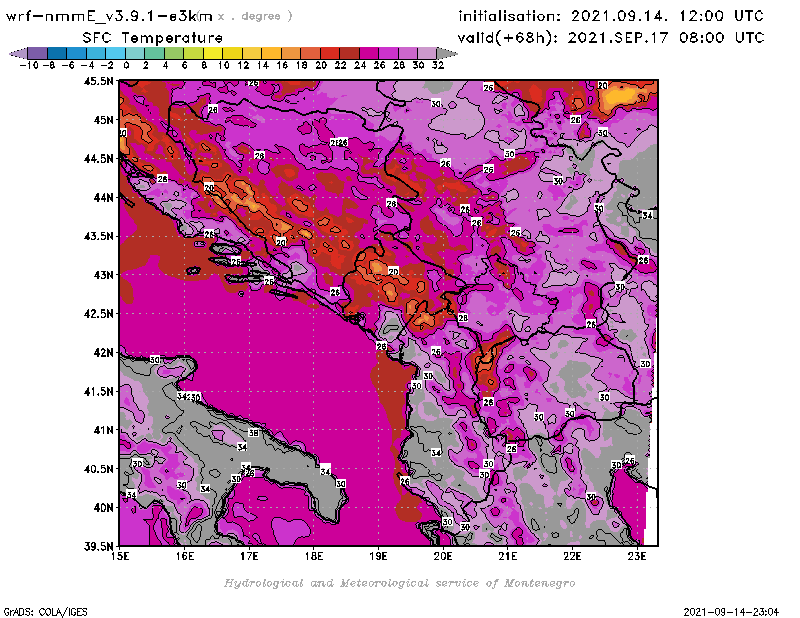The width and height of the screenshot is (800, 618).
Task: Click the '19E' longitude label
Action: [x=379, y=556]
